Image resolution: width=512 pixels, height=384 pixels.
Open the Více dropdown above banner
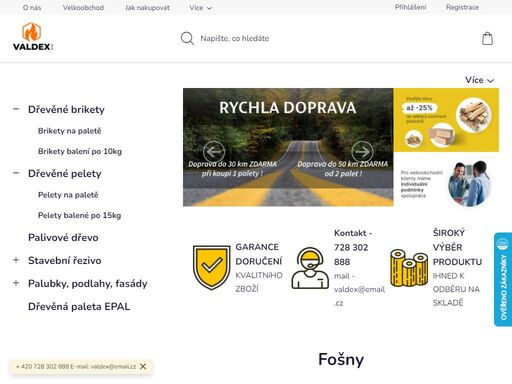[x=479, y=80]
